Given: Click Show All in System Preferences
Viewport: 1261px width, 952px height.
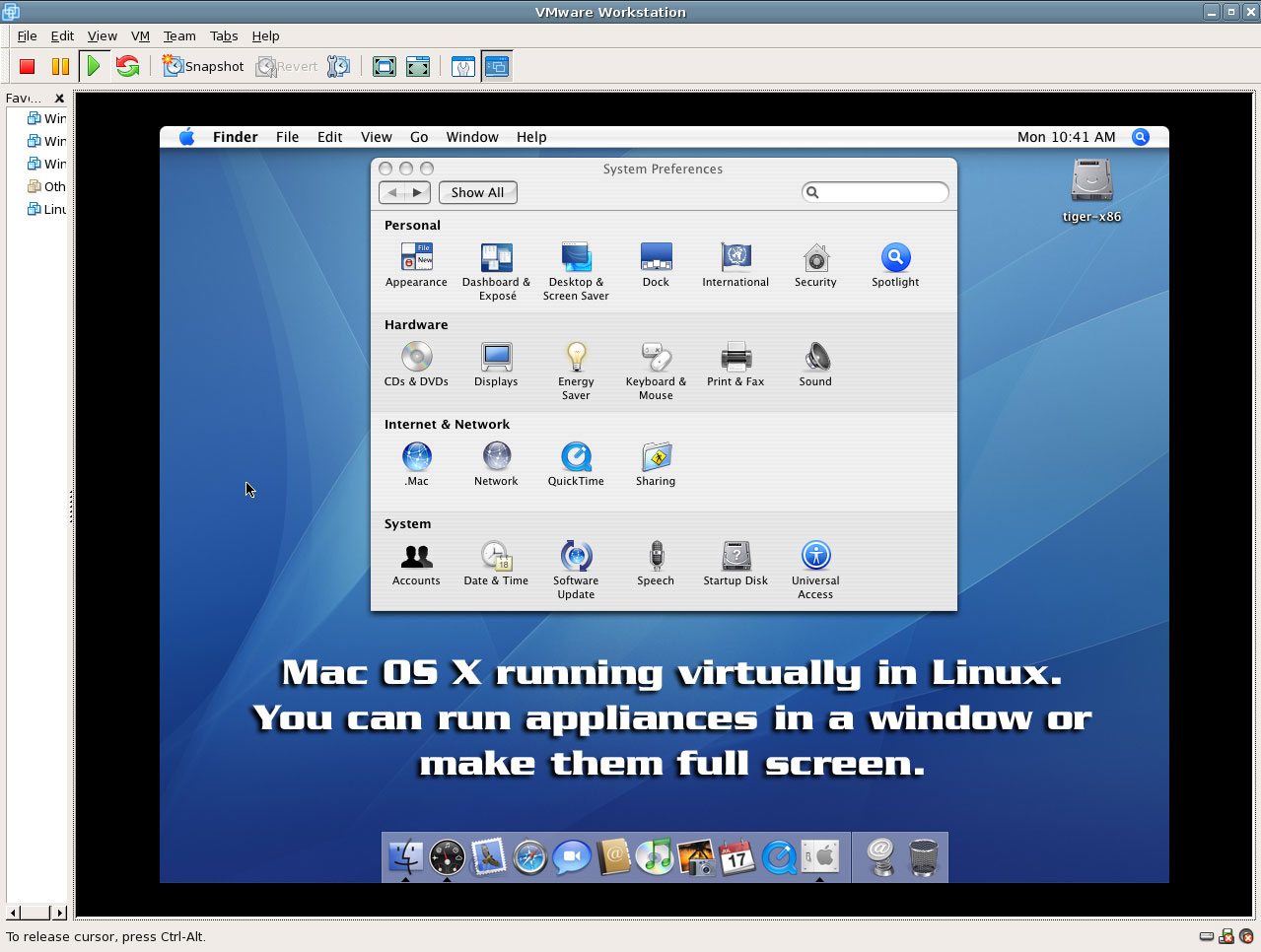Looking at the screenshot, I should tap(478, 192).
